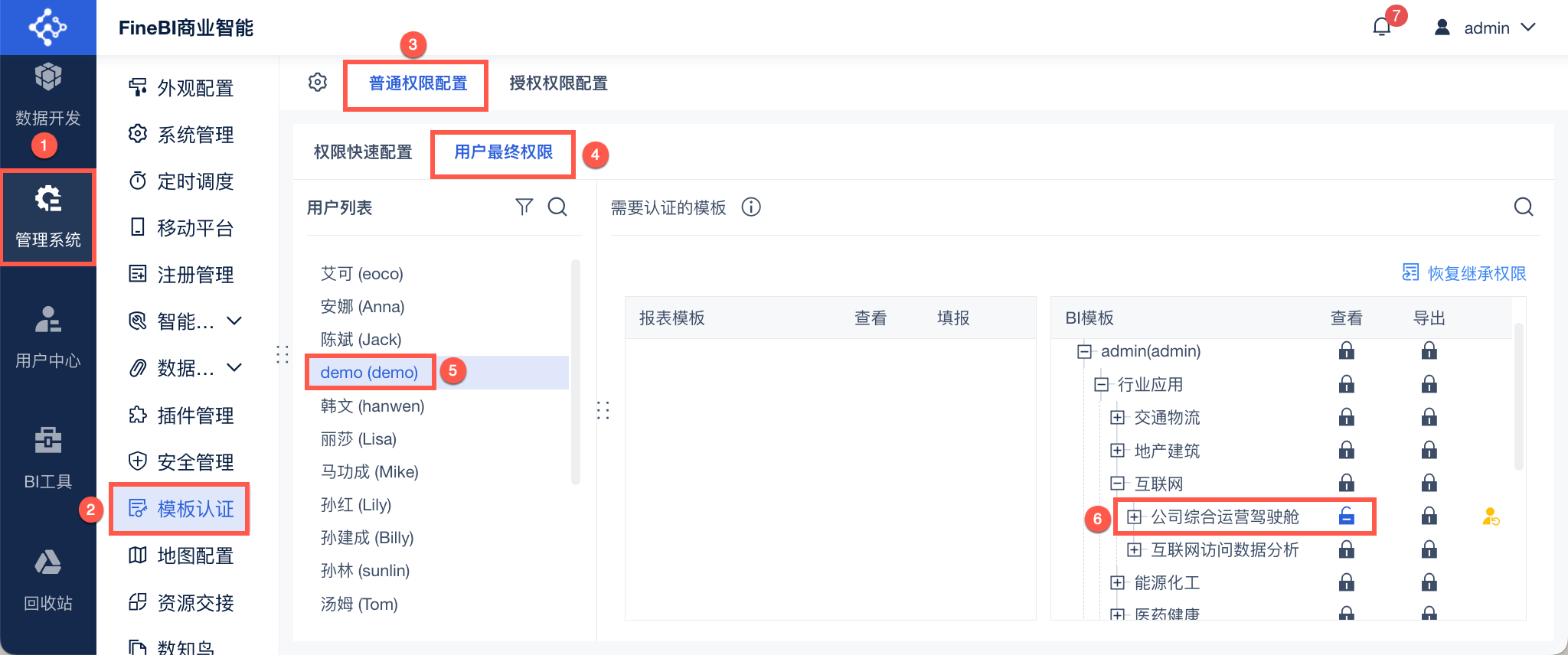Open 安全管理 in the management menu
Viewport: 1568px width, 655px height.
tap(182, 462)
